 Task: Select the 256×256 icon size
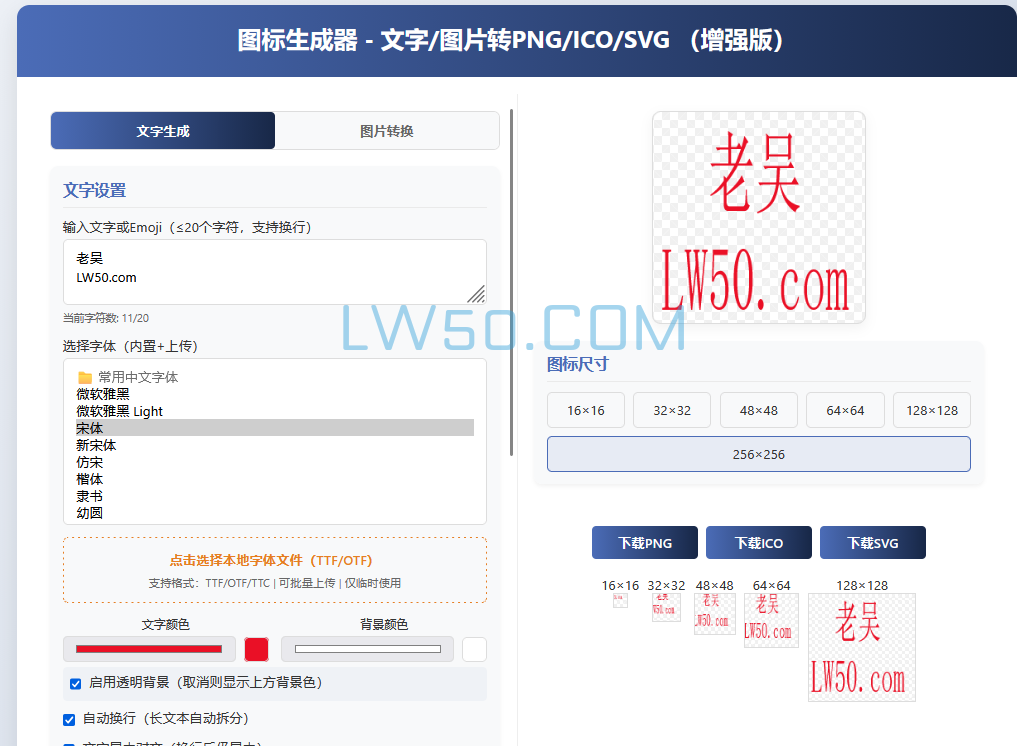[758, 453]
